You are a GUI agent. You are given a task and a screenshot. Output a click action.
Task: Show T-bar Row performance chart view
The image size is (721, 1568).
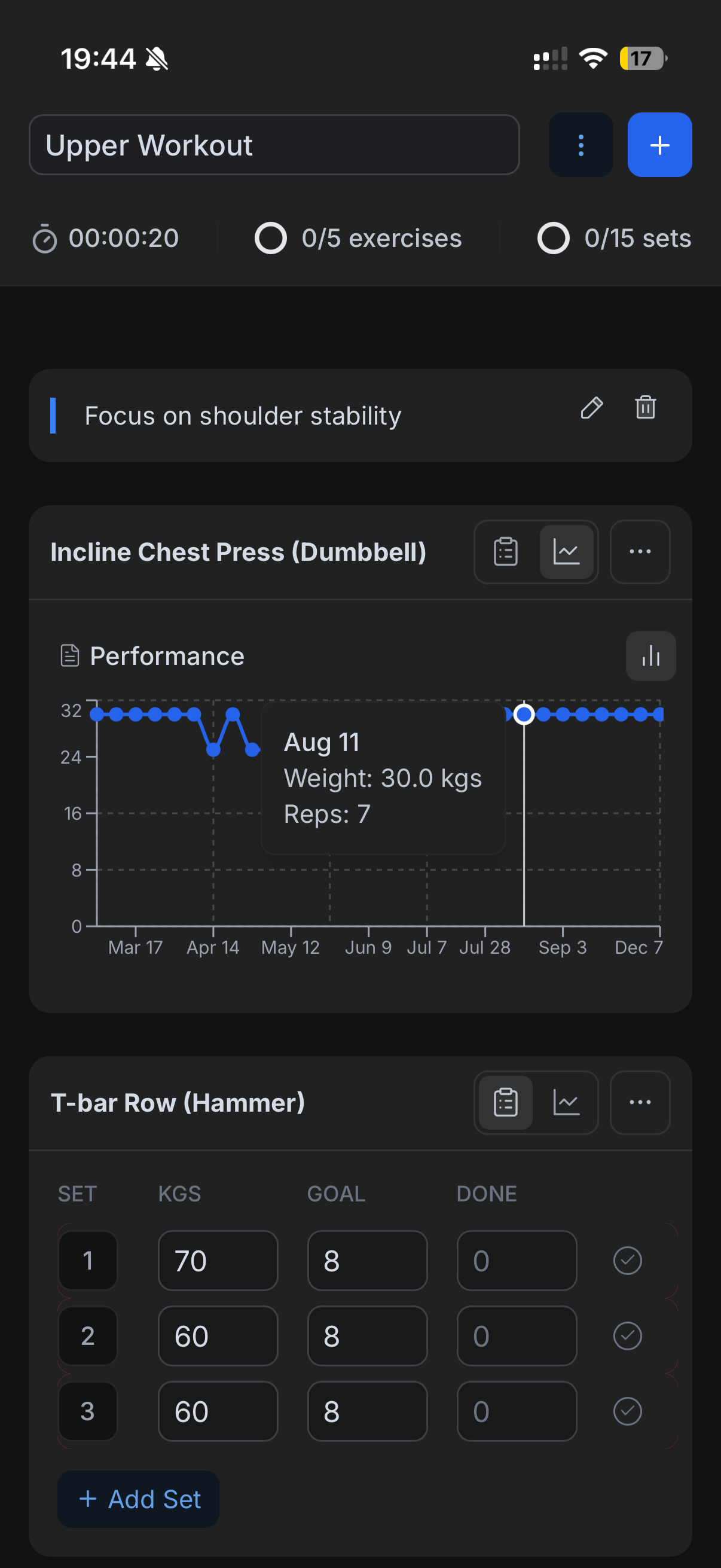[x=566, y=1102]
